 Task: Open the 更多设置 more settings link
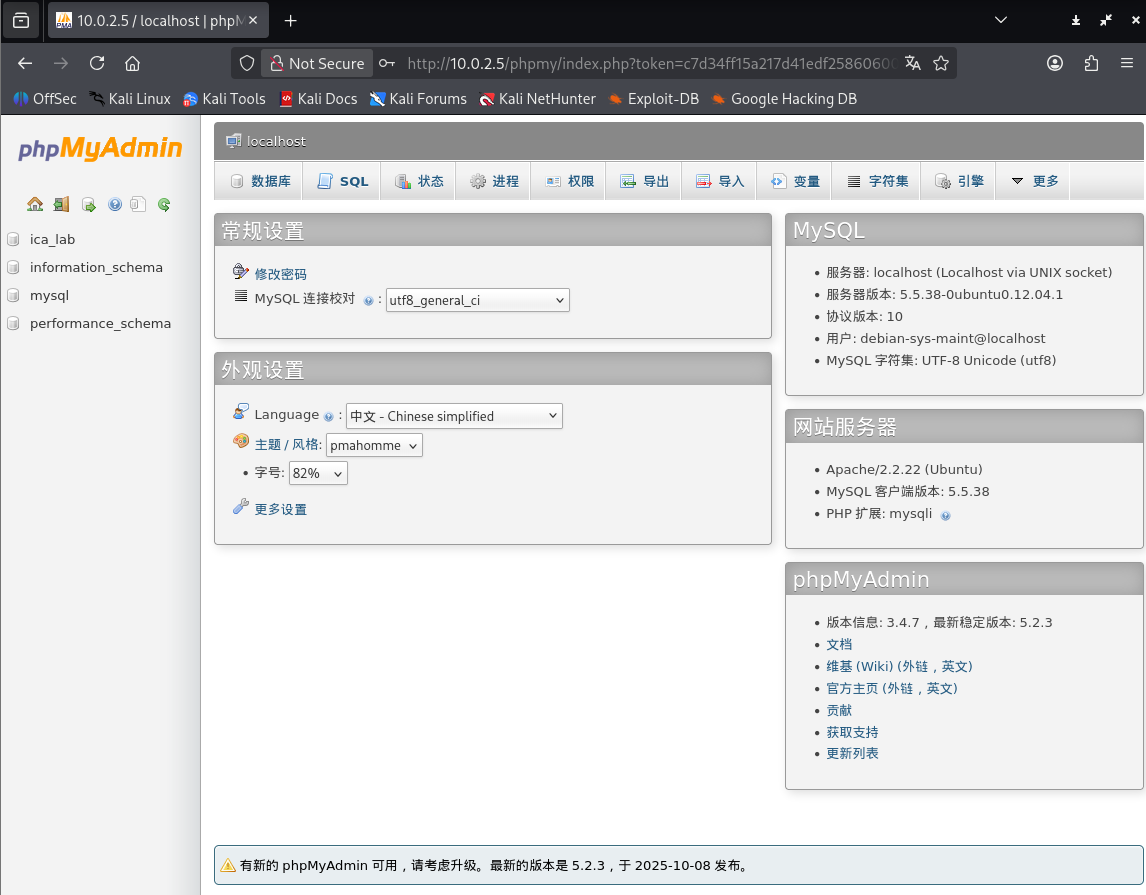pos(280,509)
